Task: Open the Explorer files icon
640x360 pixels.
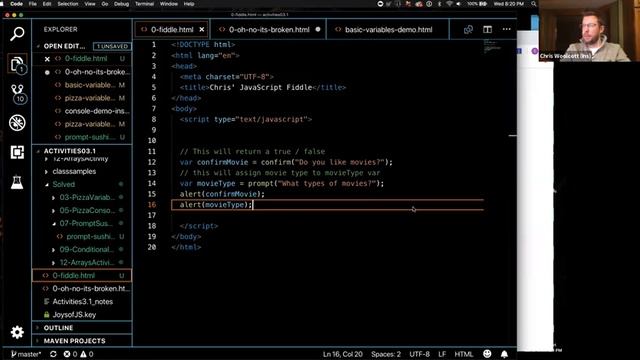Action: point(17,64)
